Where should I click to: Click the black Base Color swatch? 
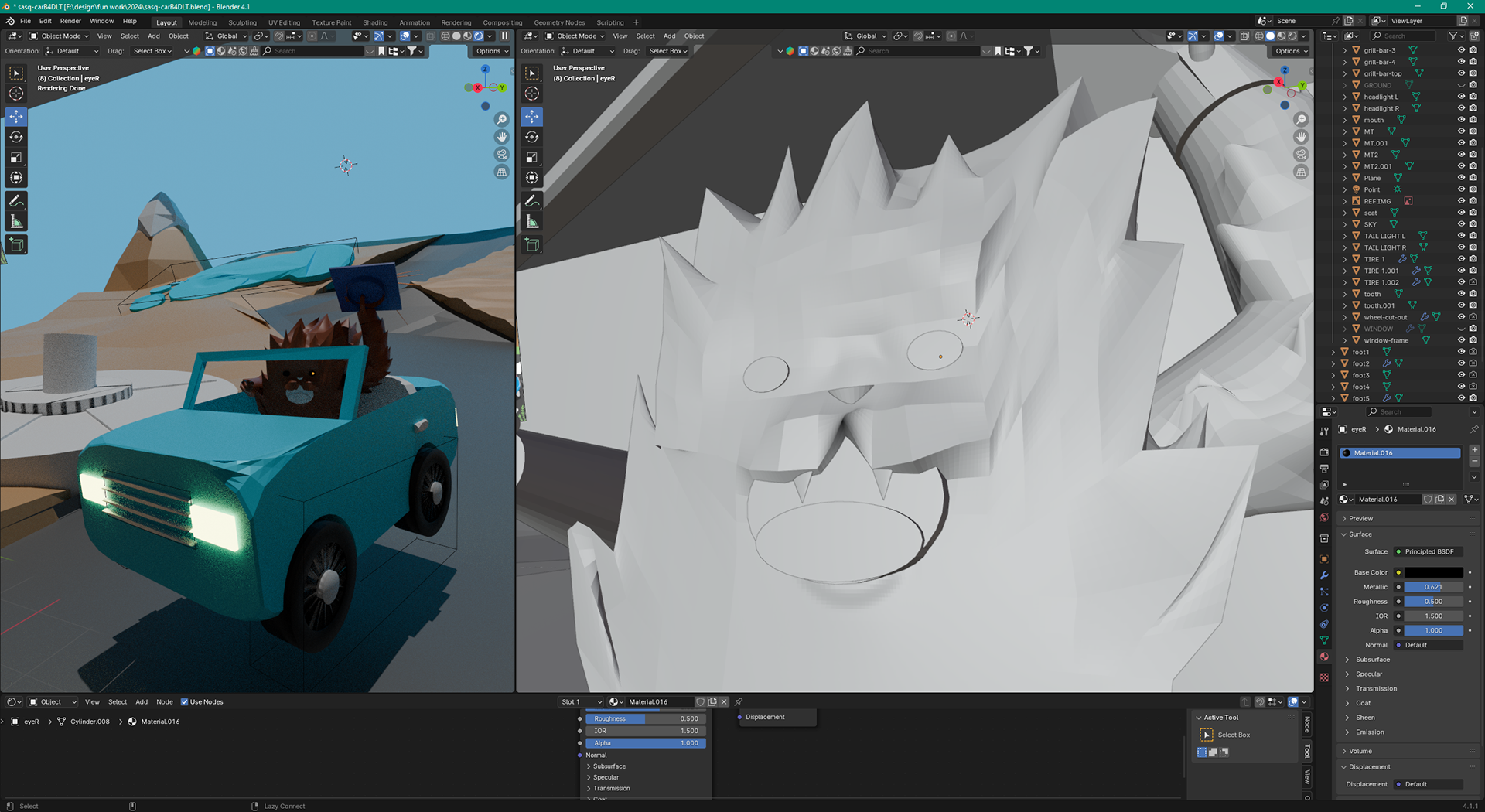tap(1433, 572)
